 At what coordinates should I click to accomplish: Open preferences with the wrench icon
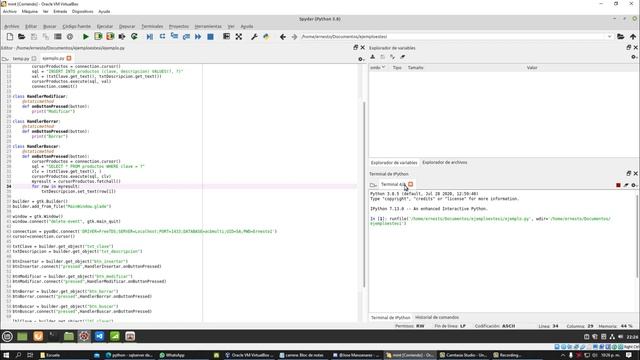point(254,37)
